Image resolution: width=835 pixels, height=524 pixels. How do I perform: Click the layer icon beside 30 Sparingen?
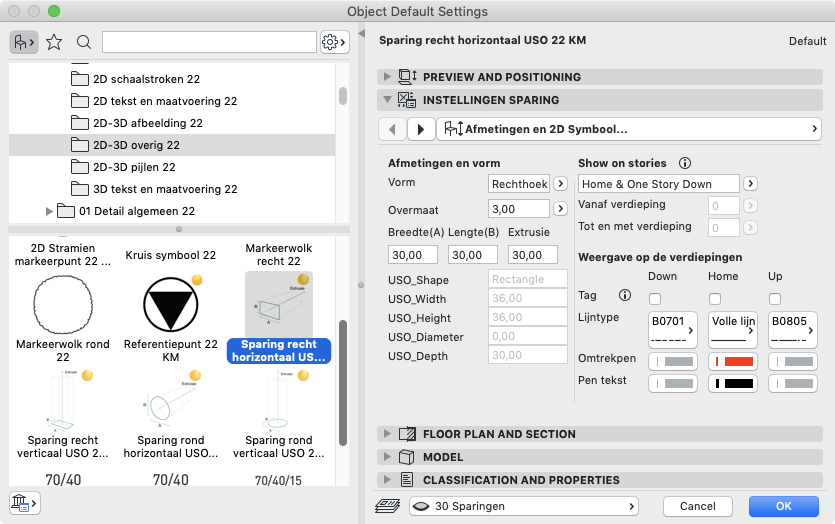click(388, 506)
